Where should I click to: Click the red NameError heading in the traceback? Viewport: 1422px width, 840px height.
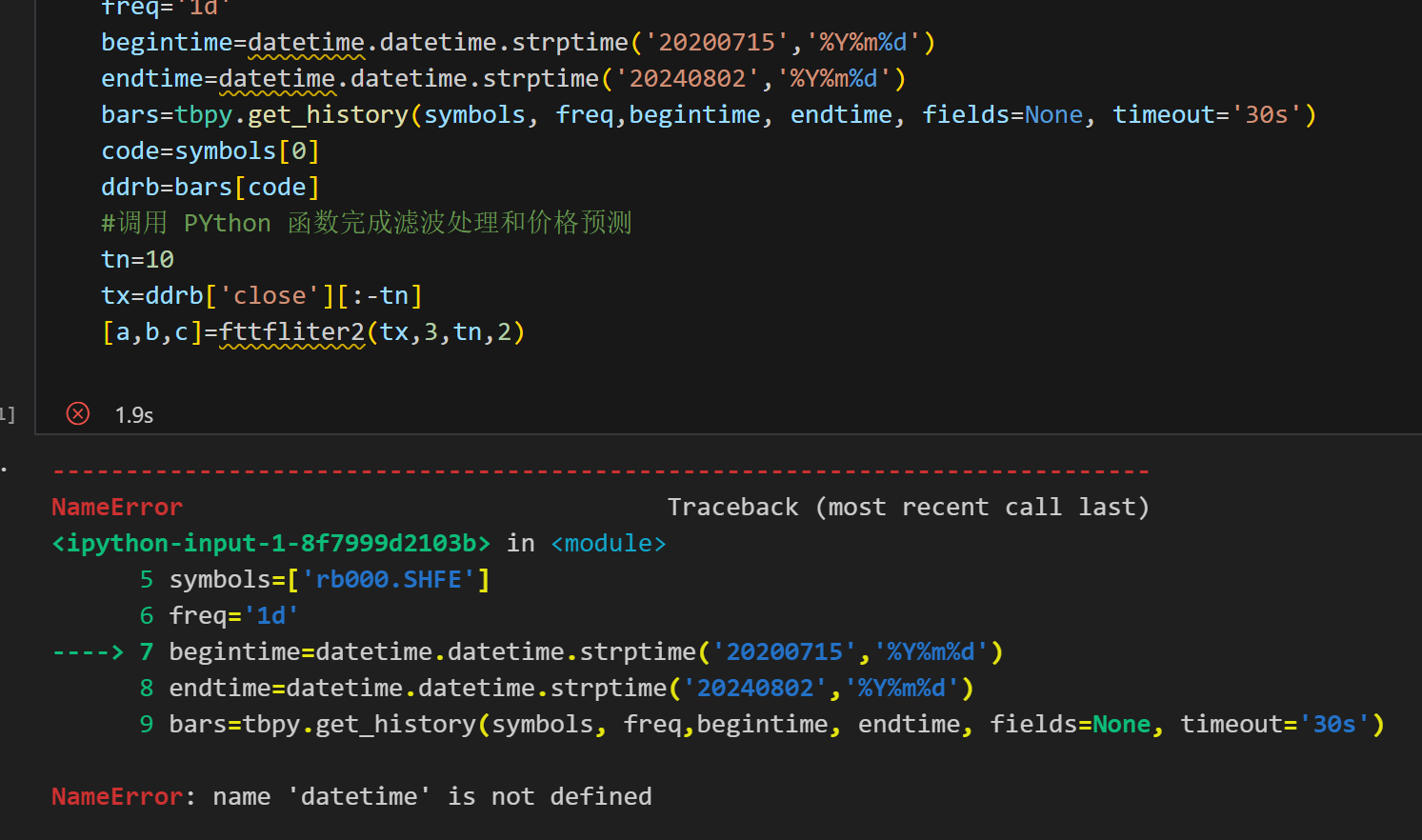(x=117, y=508)
